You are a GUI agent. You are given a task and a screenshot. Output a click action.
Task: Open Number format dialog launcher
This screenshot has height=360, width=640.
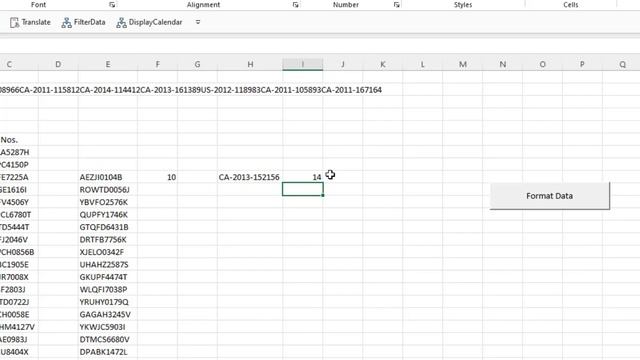[396, 5]
